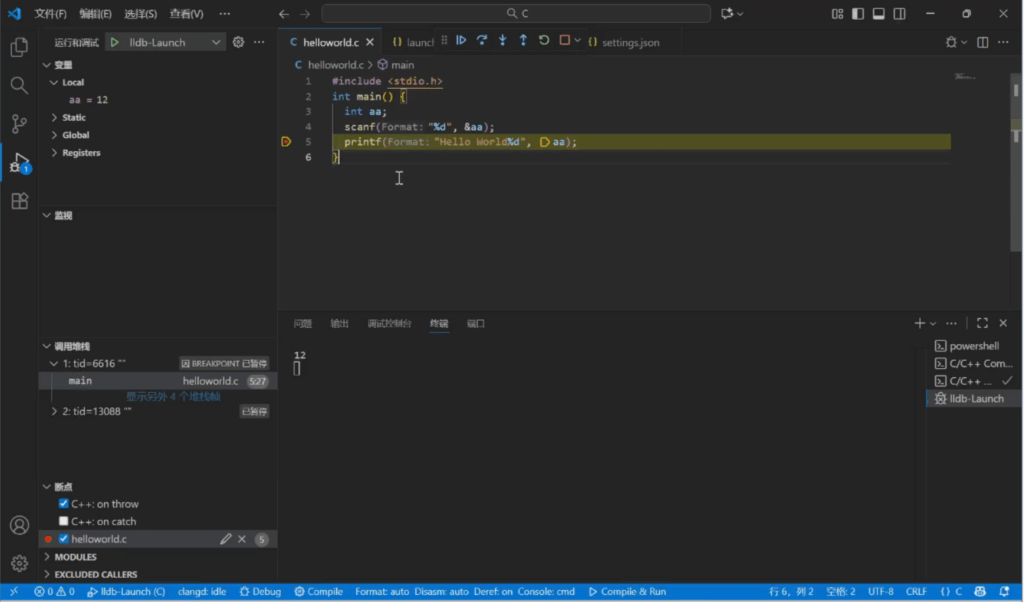
Task: Enable the C++: on catch checkbox
Action: [64, 521]
